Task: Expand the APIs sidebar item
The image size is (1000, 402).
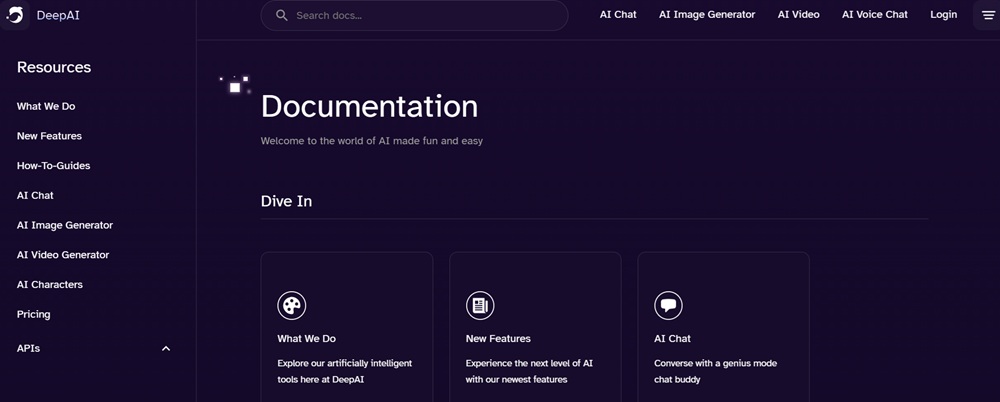Action: (29, 349)
